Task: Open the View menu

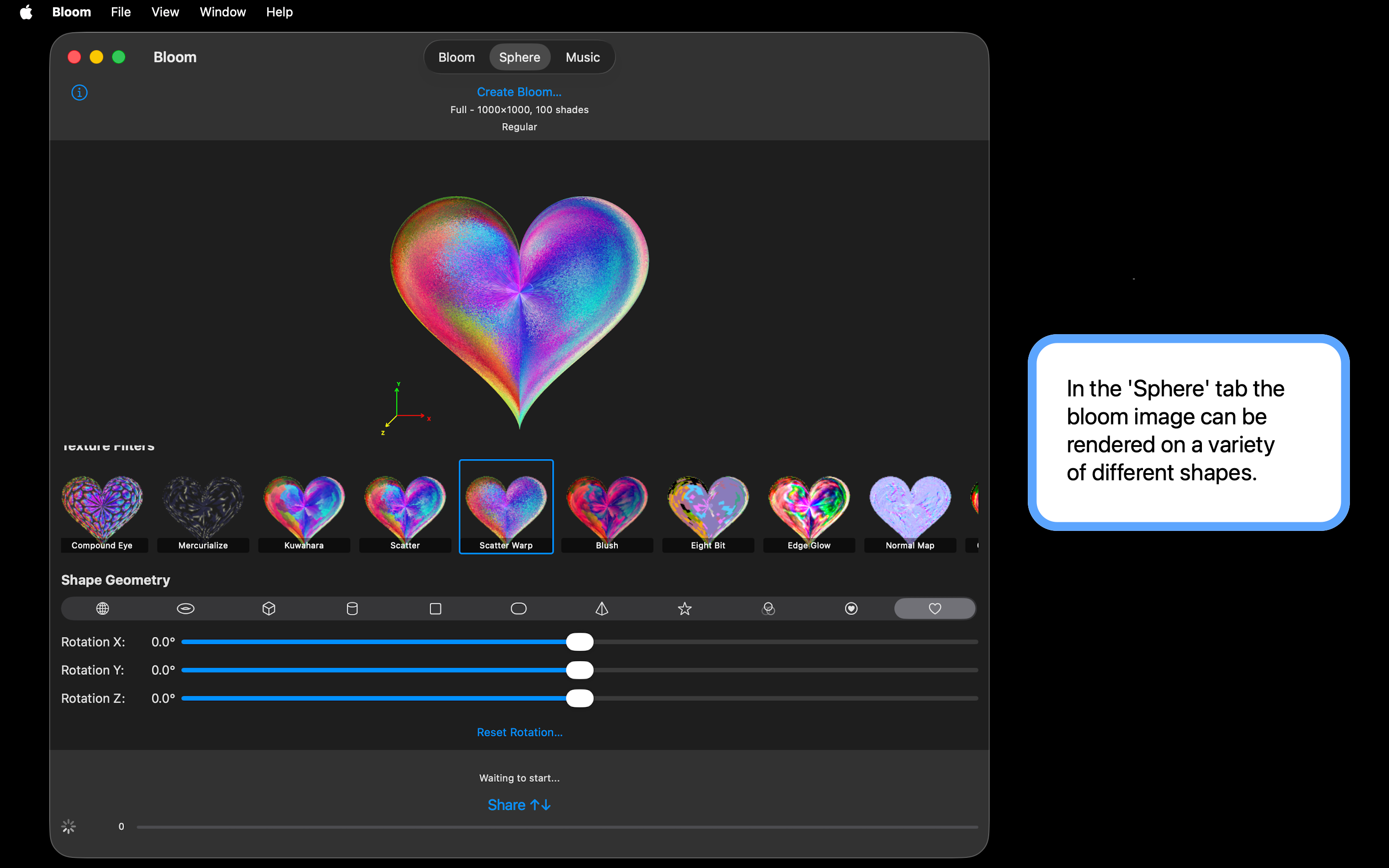Action: [x=165, y=12]
